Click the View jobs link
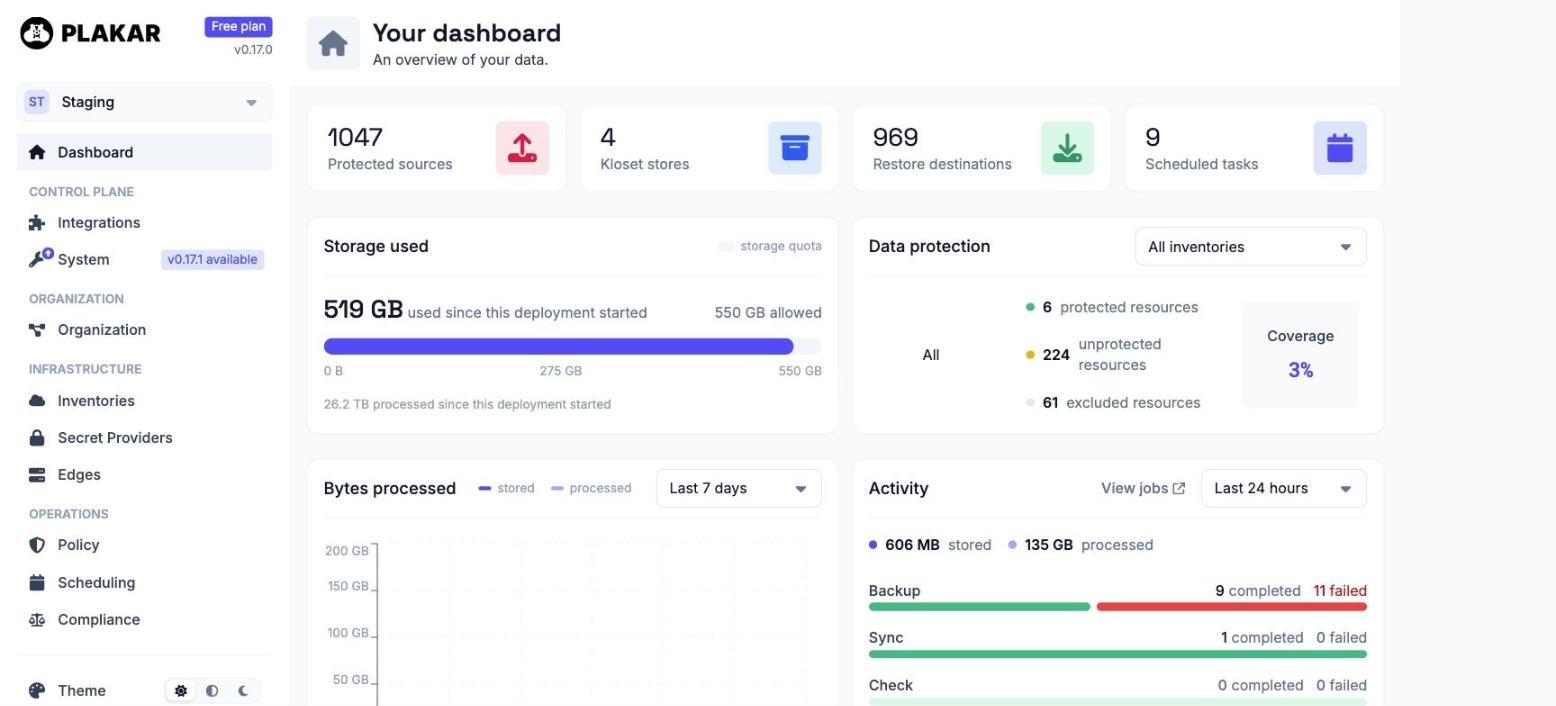 click(1143, 488)
